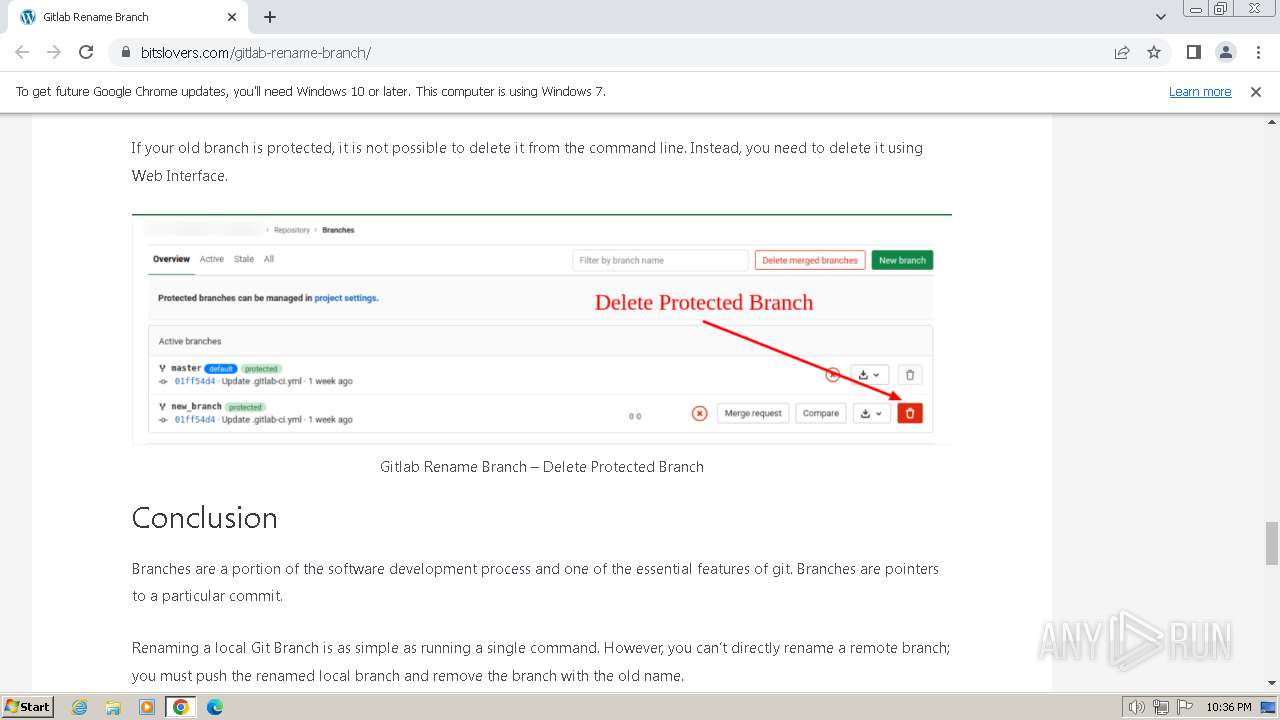The height and width of the screenshot is (720, 1280).
Task: Reload the page with the refresh icon
Action: (x=86, y=52)
